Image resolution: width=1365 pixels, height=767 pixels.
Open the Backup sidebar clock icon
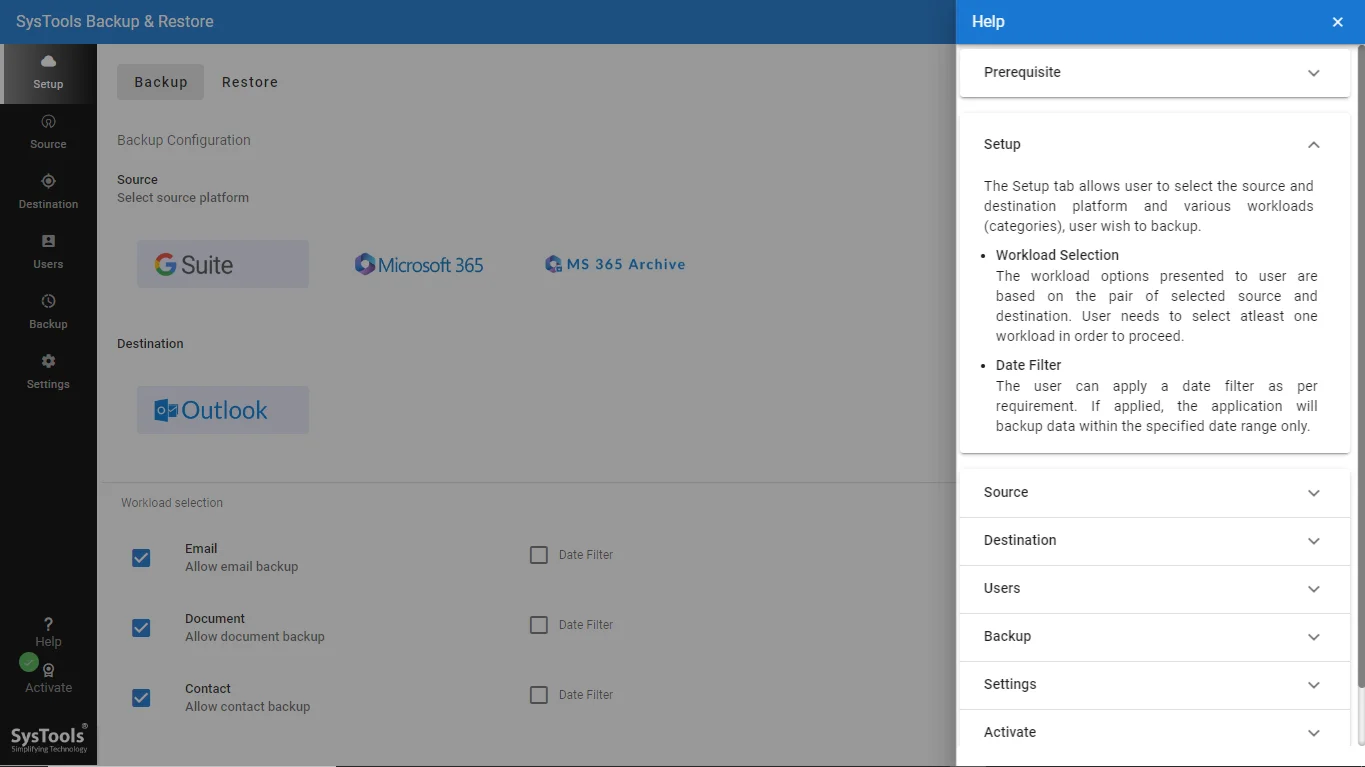pos(48,301)
